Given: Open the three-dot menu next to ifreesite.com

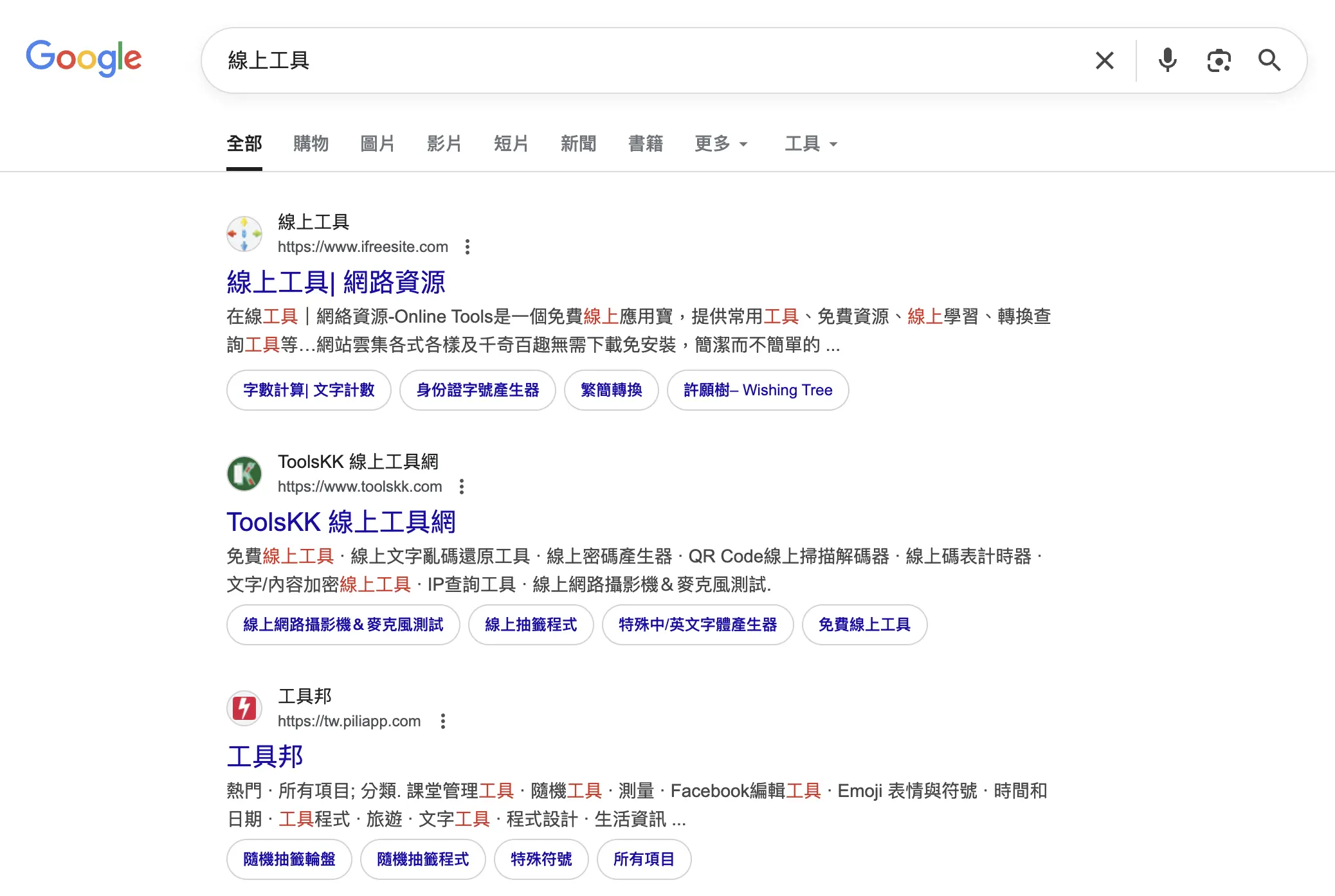Looking at the screenshot, I should click(x=468, y=246).
